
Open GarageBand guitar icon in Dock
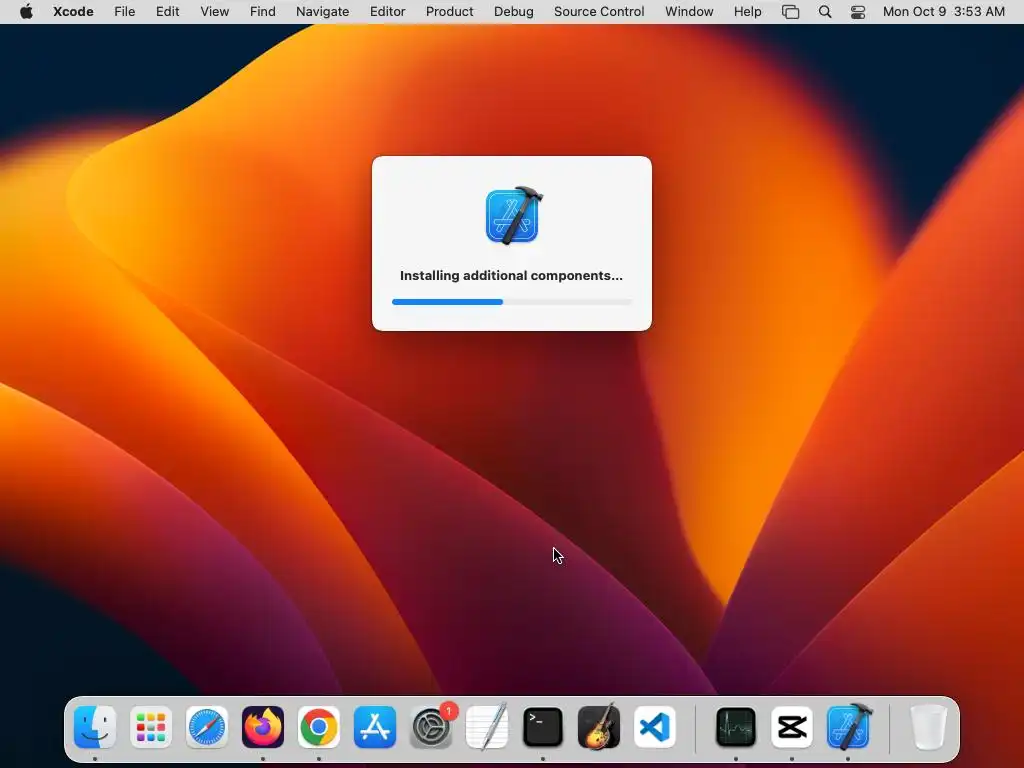click(599, 727)
